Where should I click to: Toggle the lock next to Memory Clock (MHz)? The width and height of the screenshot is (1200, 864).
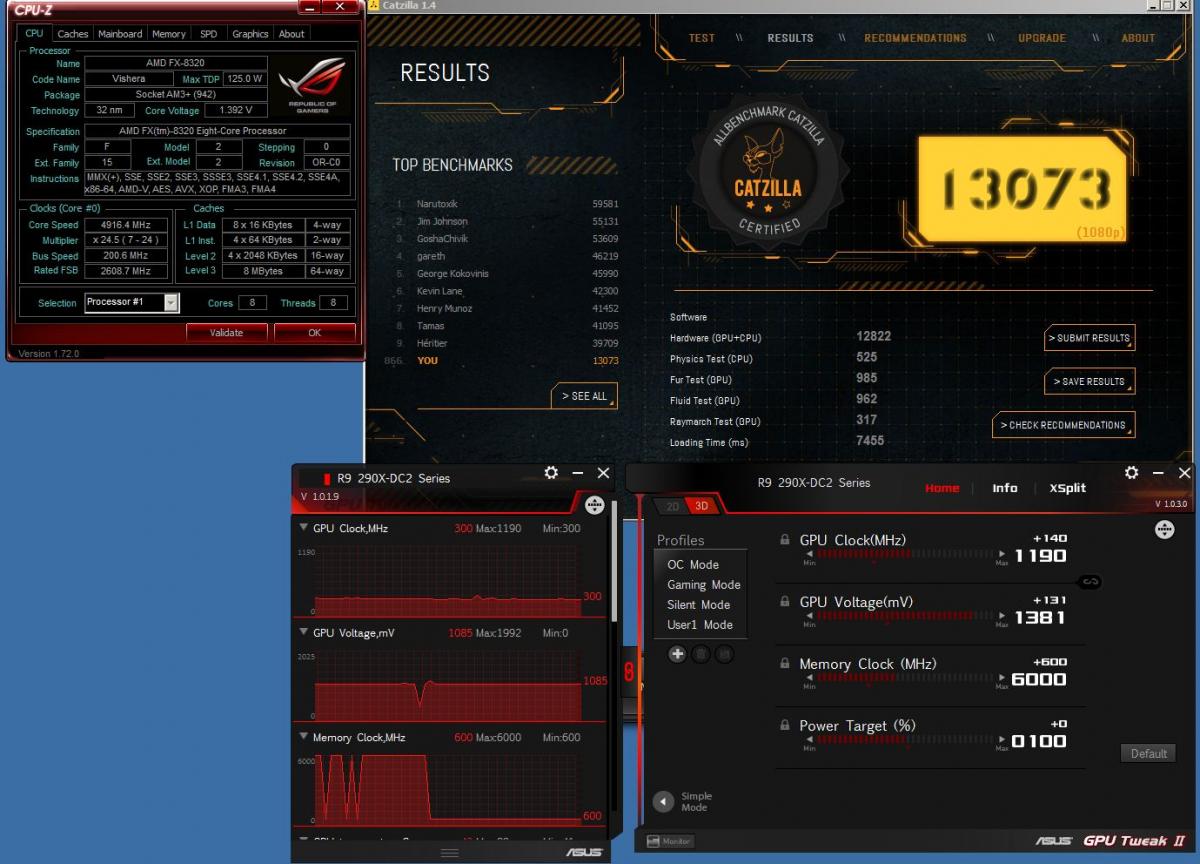pyautogui.click(x=785, y=664)
